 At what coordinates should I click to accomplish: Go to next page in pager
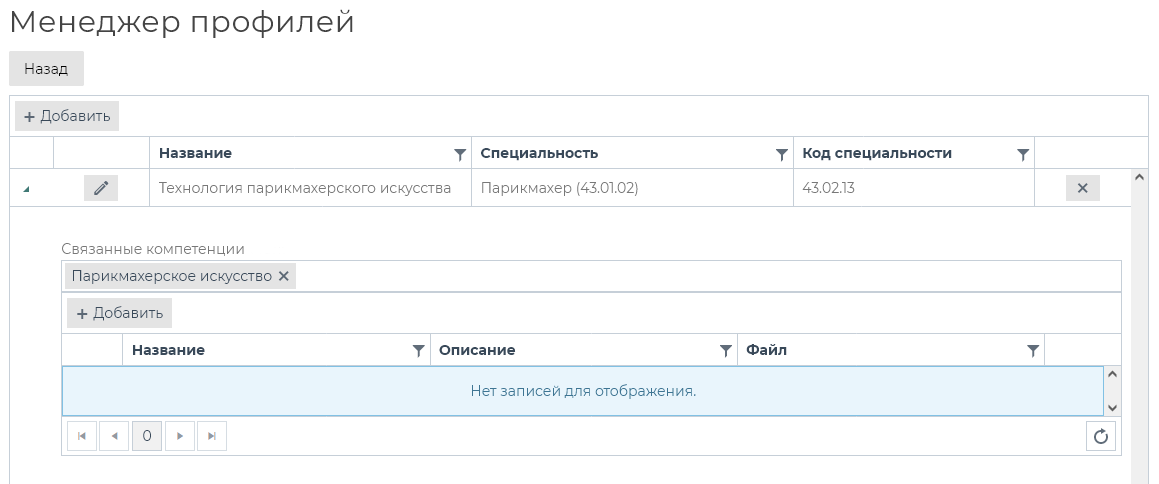(179, 436)
